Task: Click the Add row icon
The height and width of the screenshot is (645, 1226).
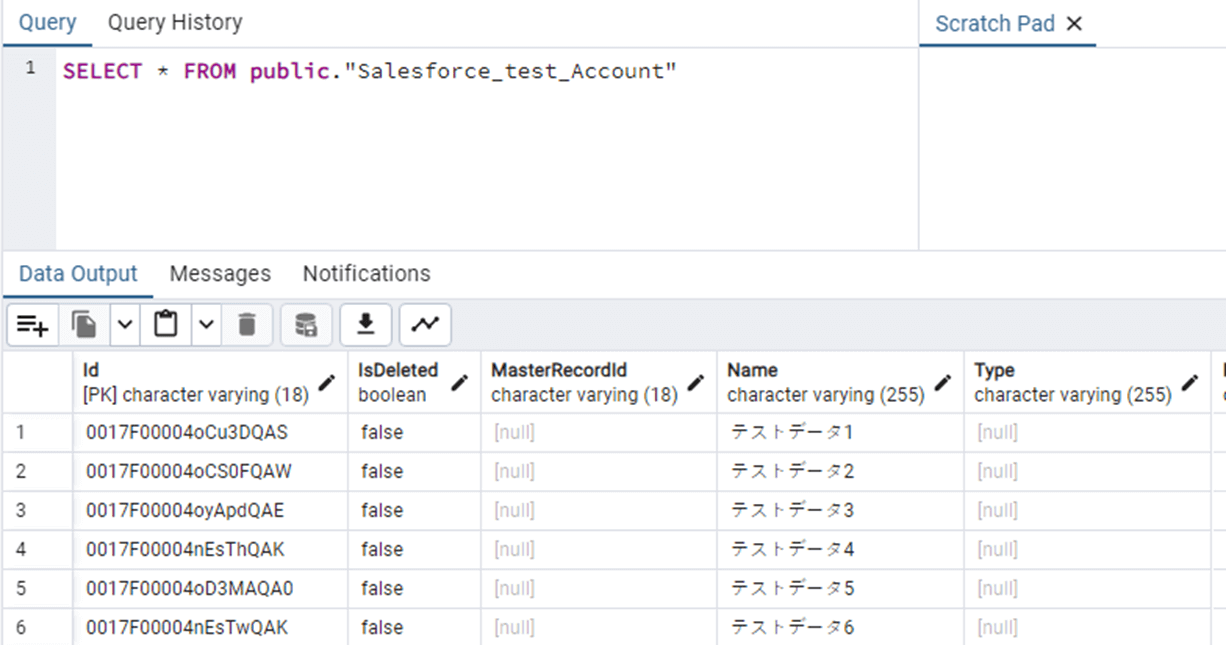Action: 33,324
